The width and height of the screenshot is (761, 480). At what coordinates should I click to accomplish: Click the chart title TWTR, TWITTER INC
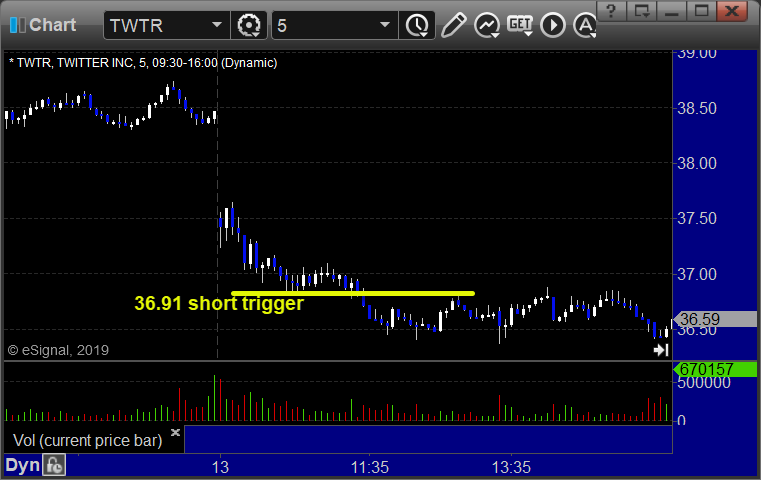click(143, 63)
